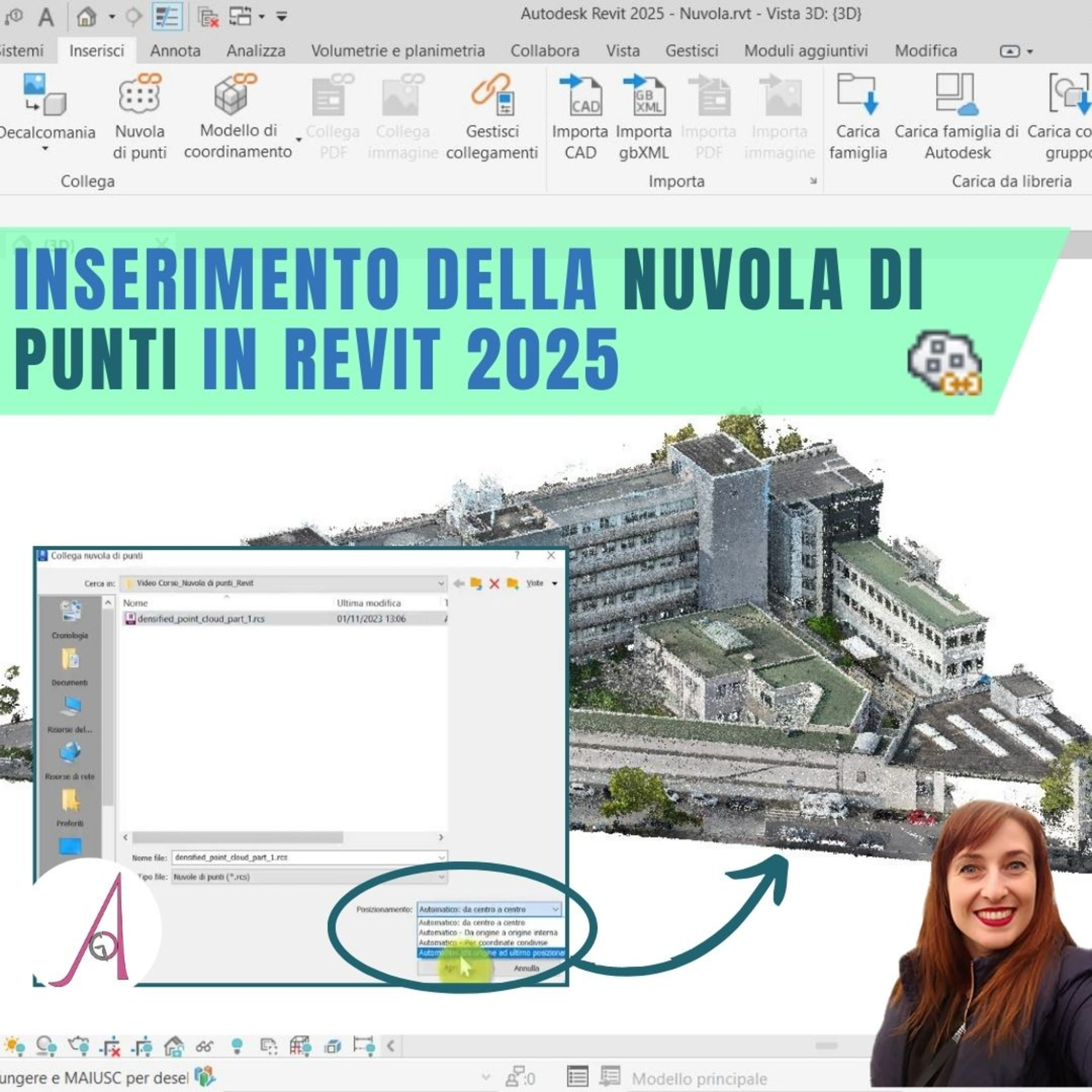Toggle ribbon display state button

1009,51
